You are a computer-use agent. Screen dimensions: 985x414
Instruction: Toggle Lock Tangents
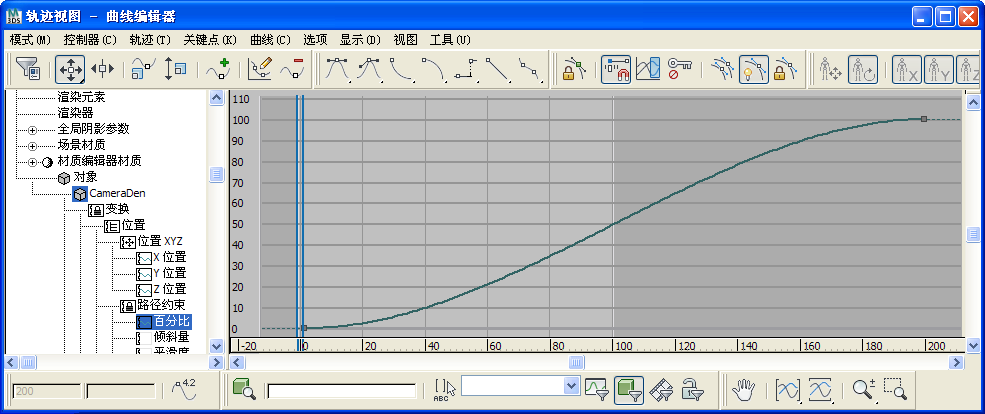[x=785, y=69]
